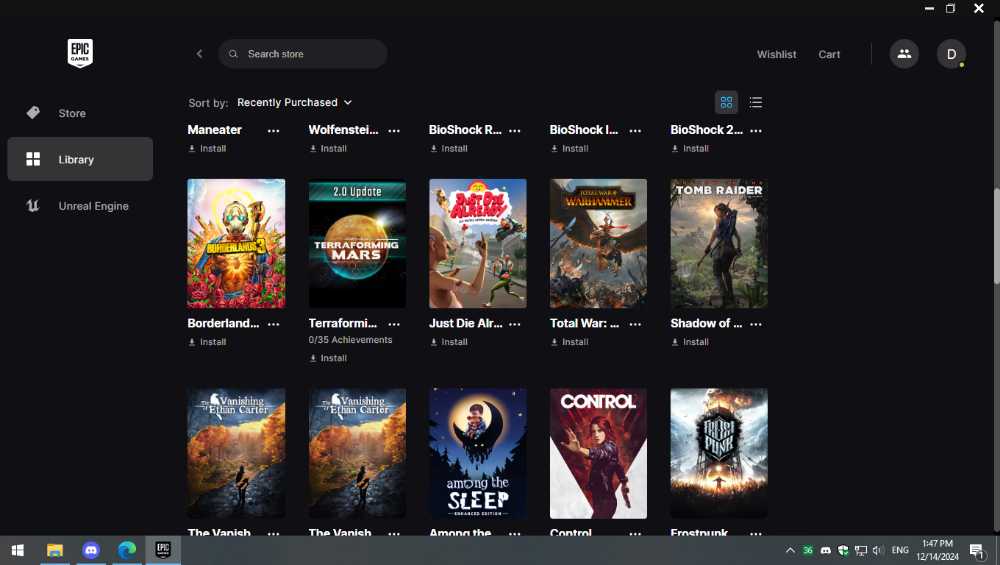Install Shadow of the Tomb Raider
This screenshot has height=565, width=1000.
[x=690, y=342]
